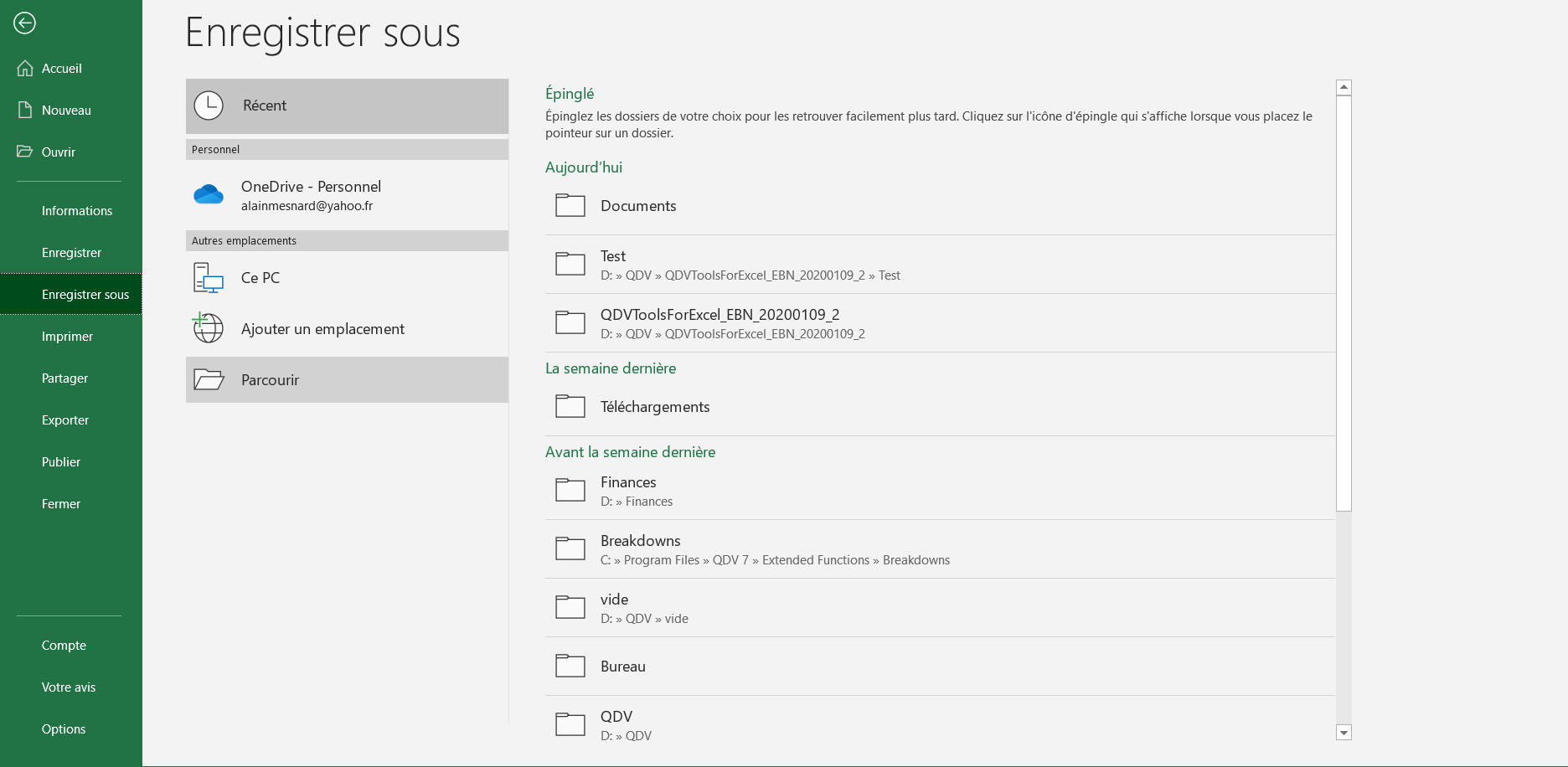Pick the Finances folder on drive D

point(628,491)
